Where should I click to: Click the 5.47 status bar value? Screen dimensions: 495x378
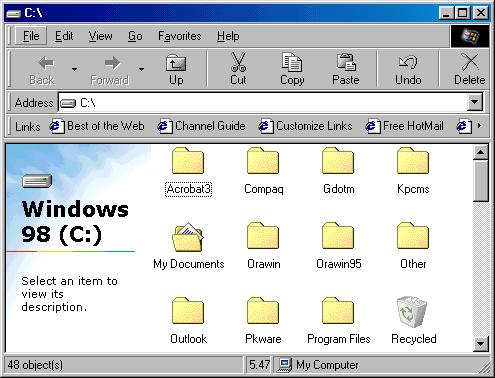(259, 365)
